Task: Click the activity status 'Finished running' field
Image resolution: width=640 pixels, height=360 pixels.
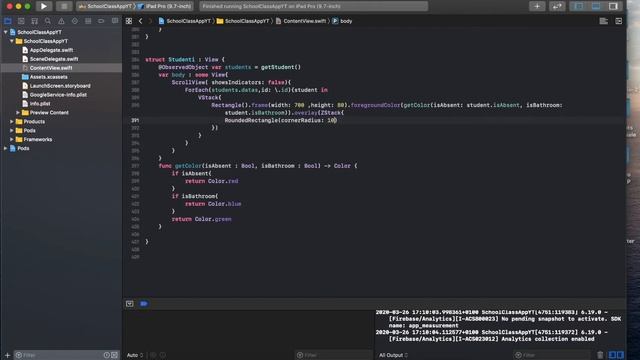Action: 313,6
